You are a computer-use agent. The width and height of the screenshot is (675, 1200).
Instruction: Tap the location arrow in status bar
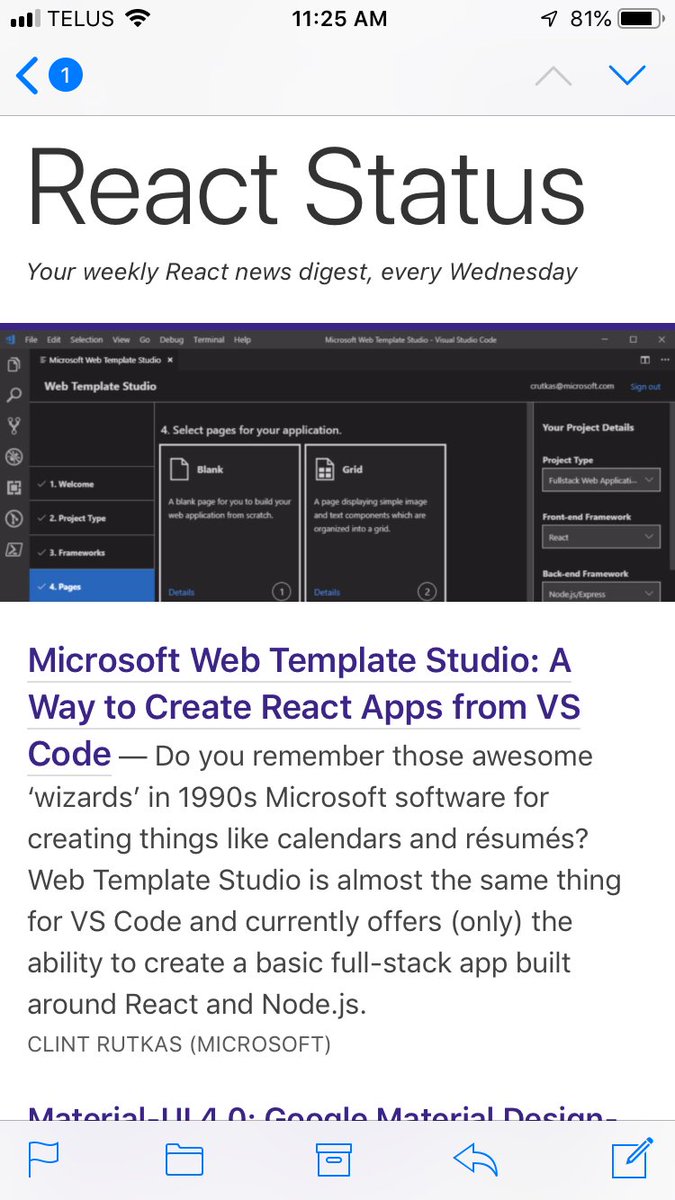[x=550, y=19]
